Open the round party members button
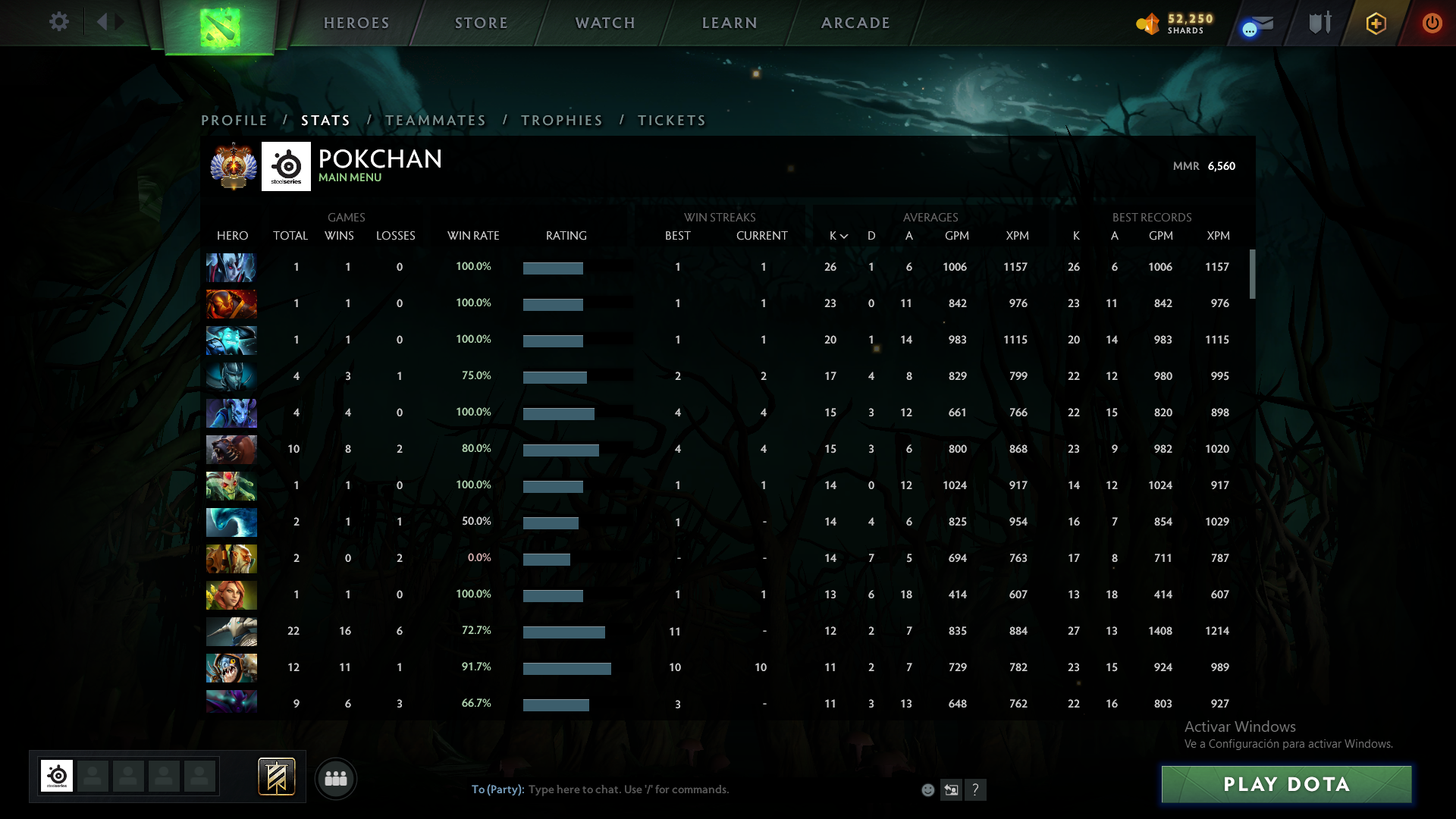Image resolution: width=1456 pixels, height=819 pixels. [335, 779]
